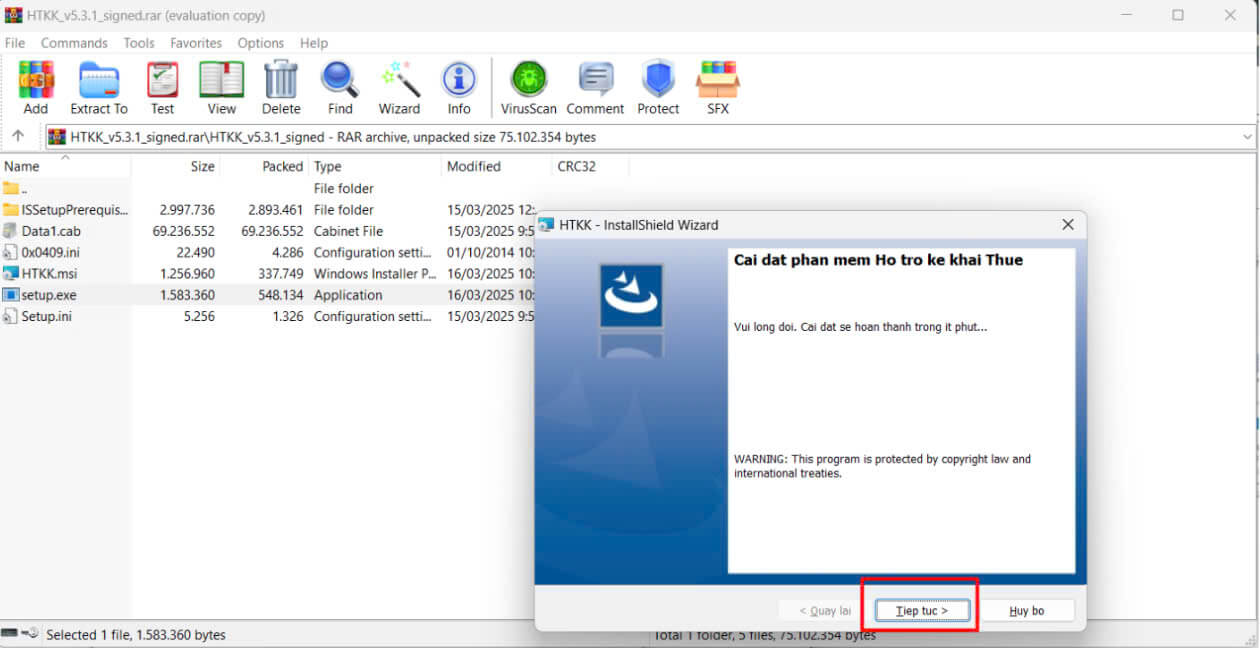This screenshot has width=1260, height=648.
Task: Expand the address bar dropdown arrow
Action: tap(1247, 137)
